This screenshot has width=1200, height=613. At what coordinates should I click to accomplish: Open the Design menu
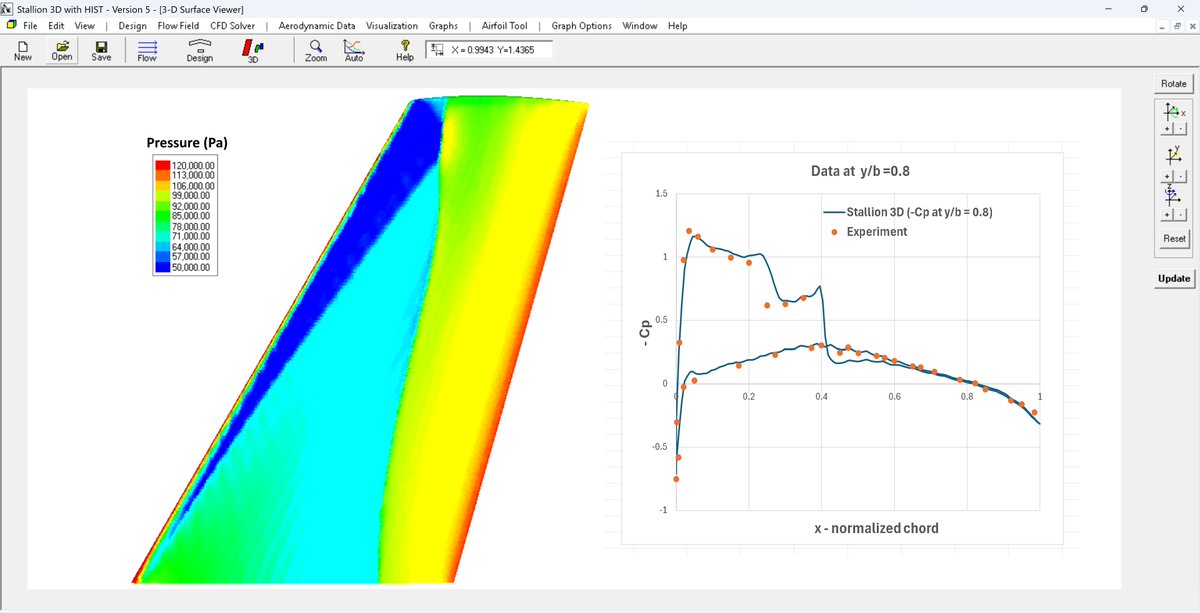133,25
